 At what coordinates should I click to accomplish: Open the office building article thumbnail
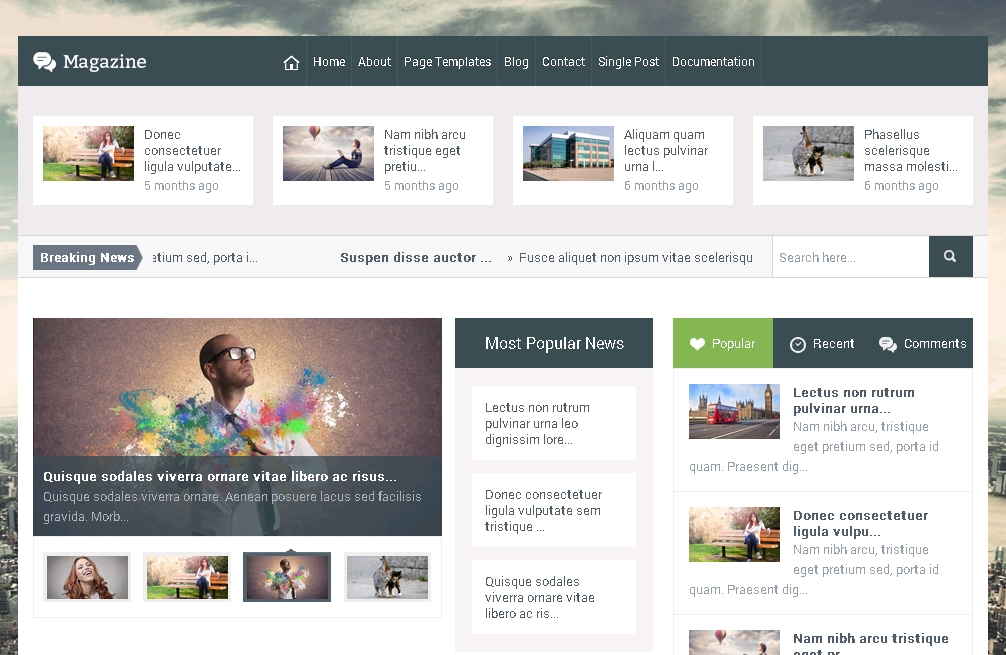[x=568, y=153]
